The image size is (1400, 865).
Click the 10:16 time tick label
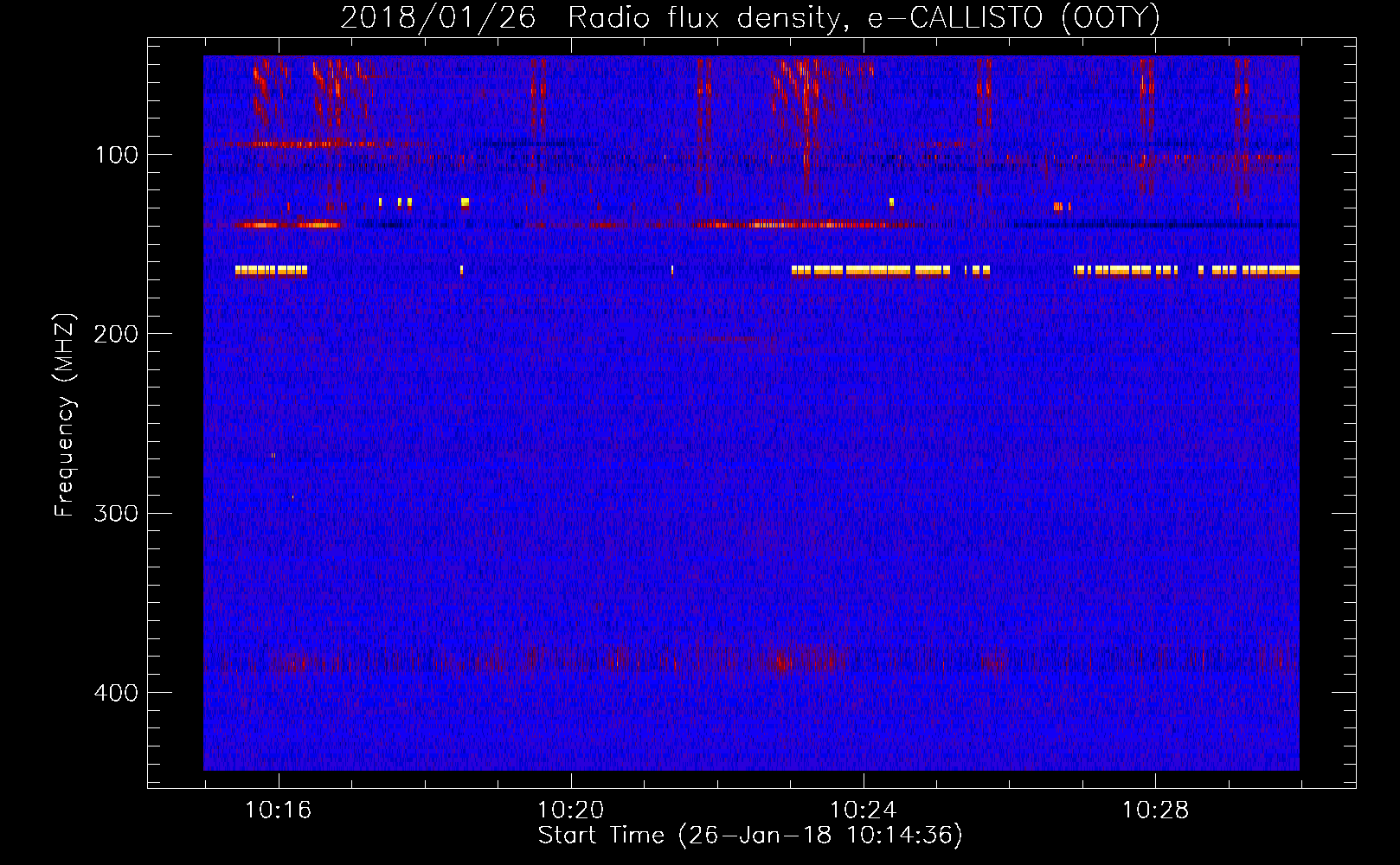(x=278, y=811)
